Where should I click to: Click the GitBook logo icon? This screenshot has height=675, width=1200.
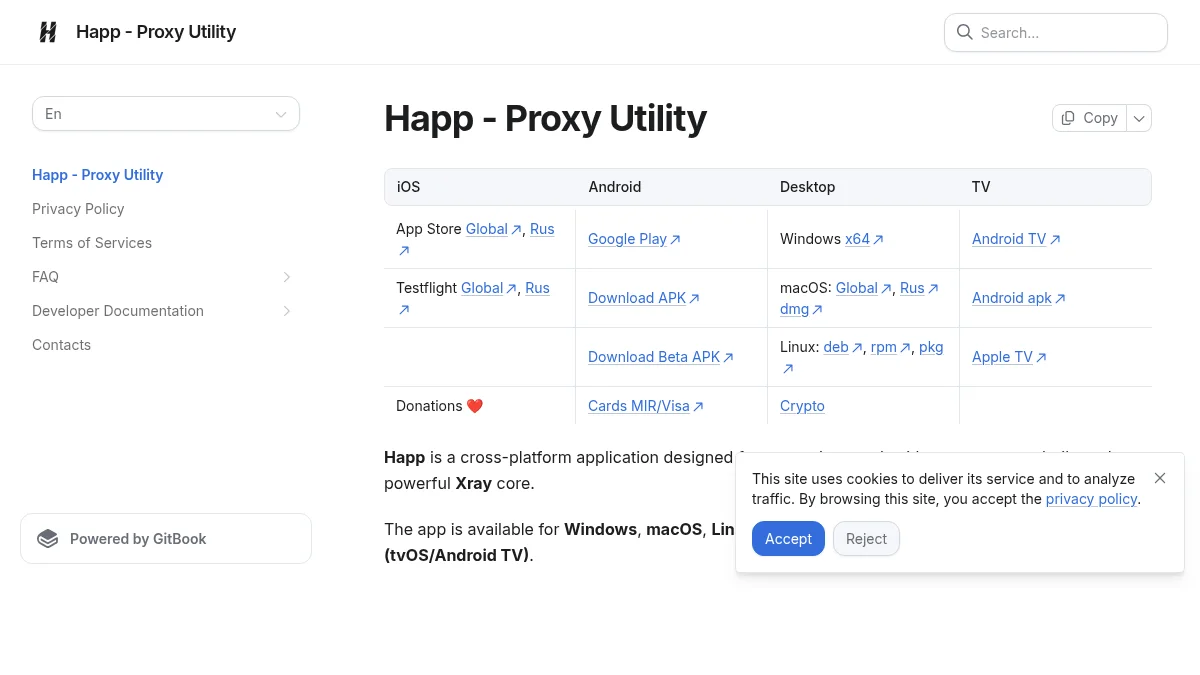[x=47, y=539]
